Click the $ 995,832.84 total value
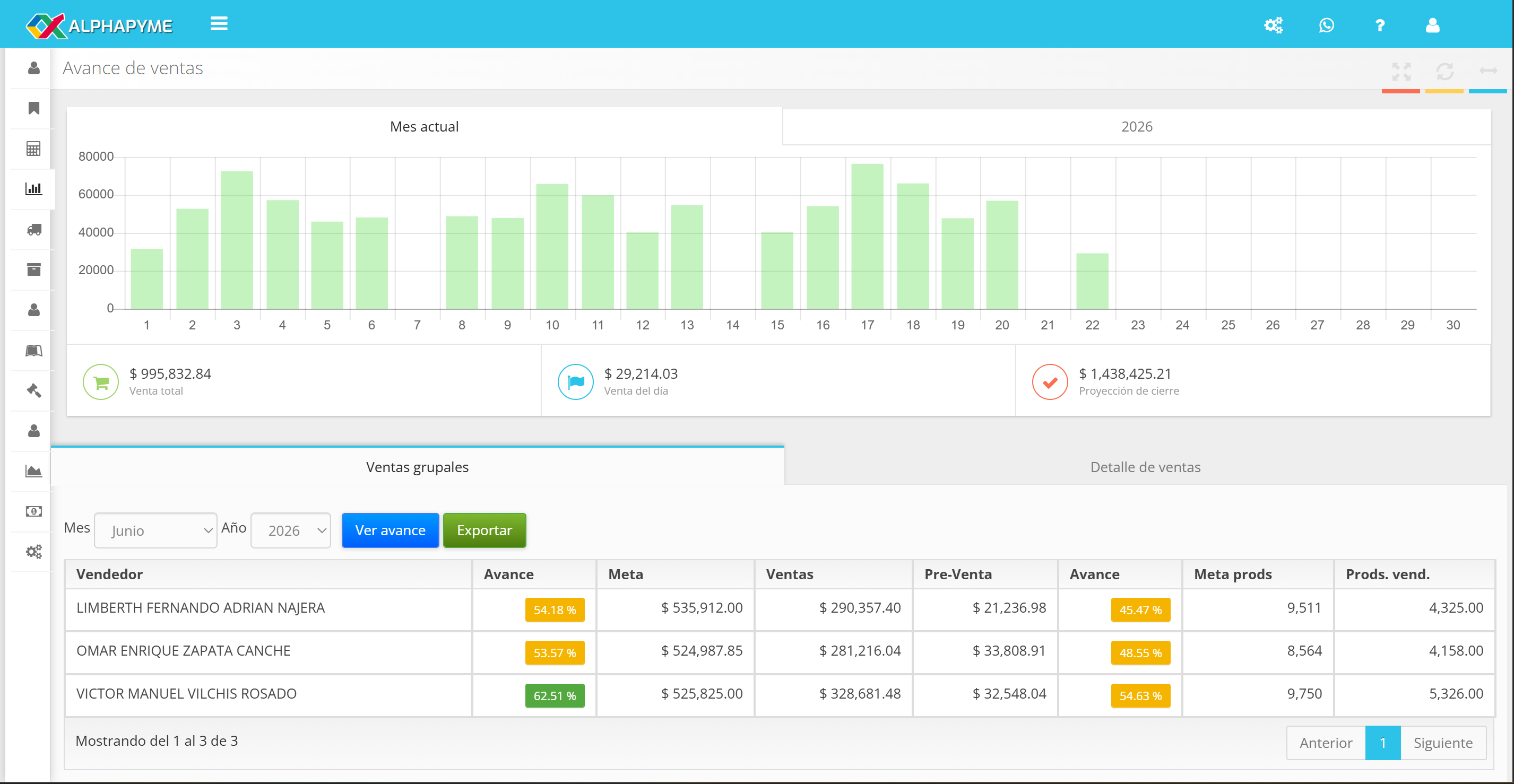This screenshot has height=784, width=1514. click(x=170, y=374)
